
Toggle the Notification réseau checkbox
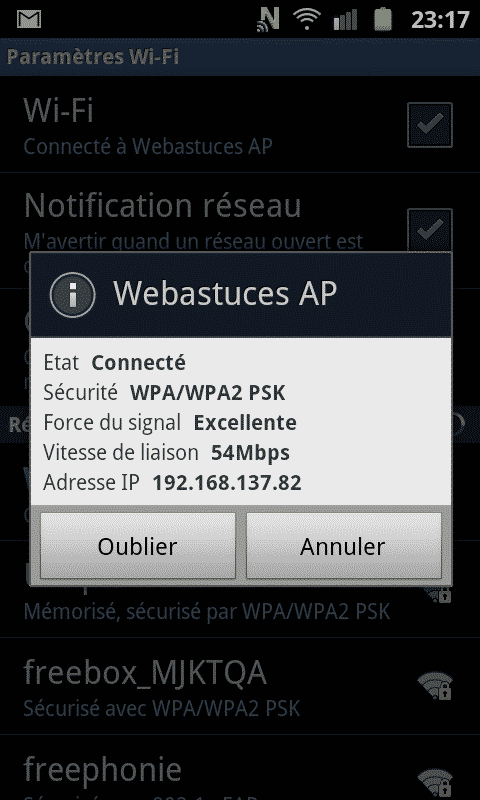430,231
